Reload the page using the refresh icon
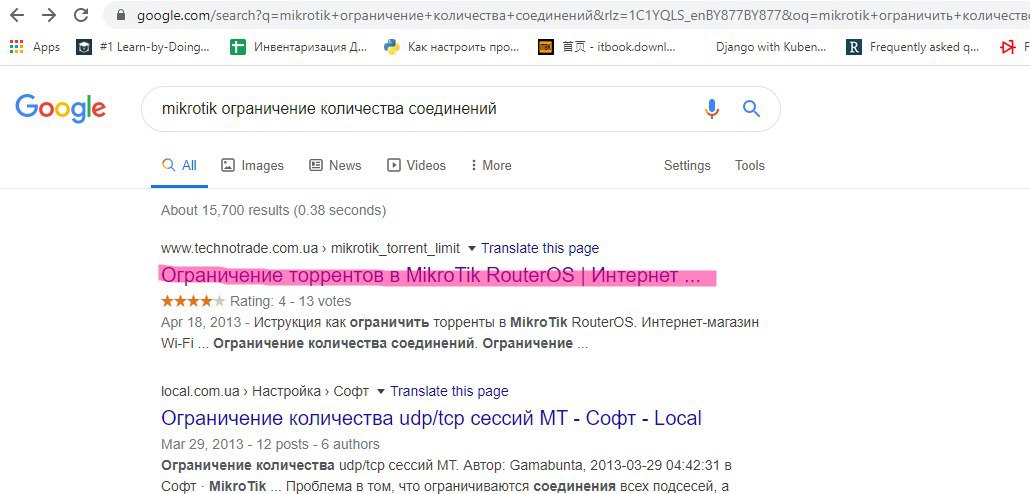Screen dimensions: 1030x494 coord(80,14)
